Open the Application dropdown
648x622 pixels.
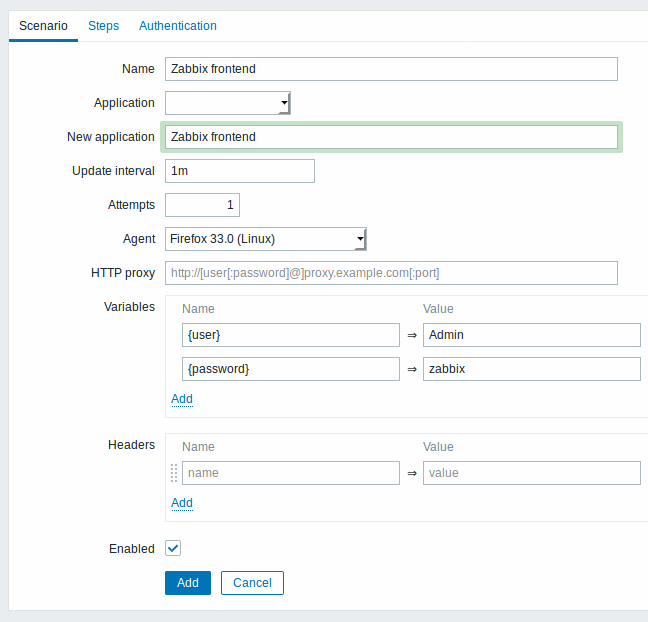click(x=228, y=103)
